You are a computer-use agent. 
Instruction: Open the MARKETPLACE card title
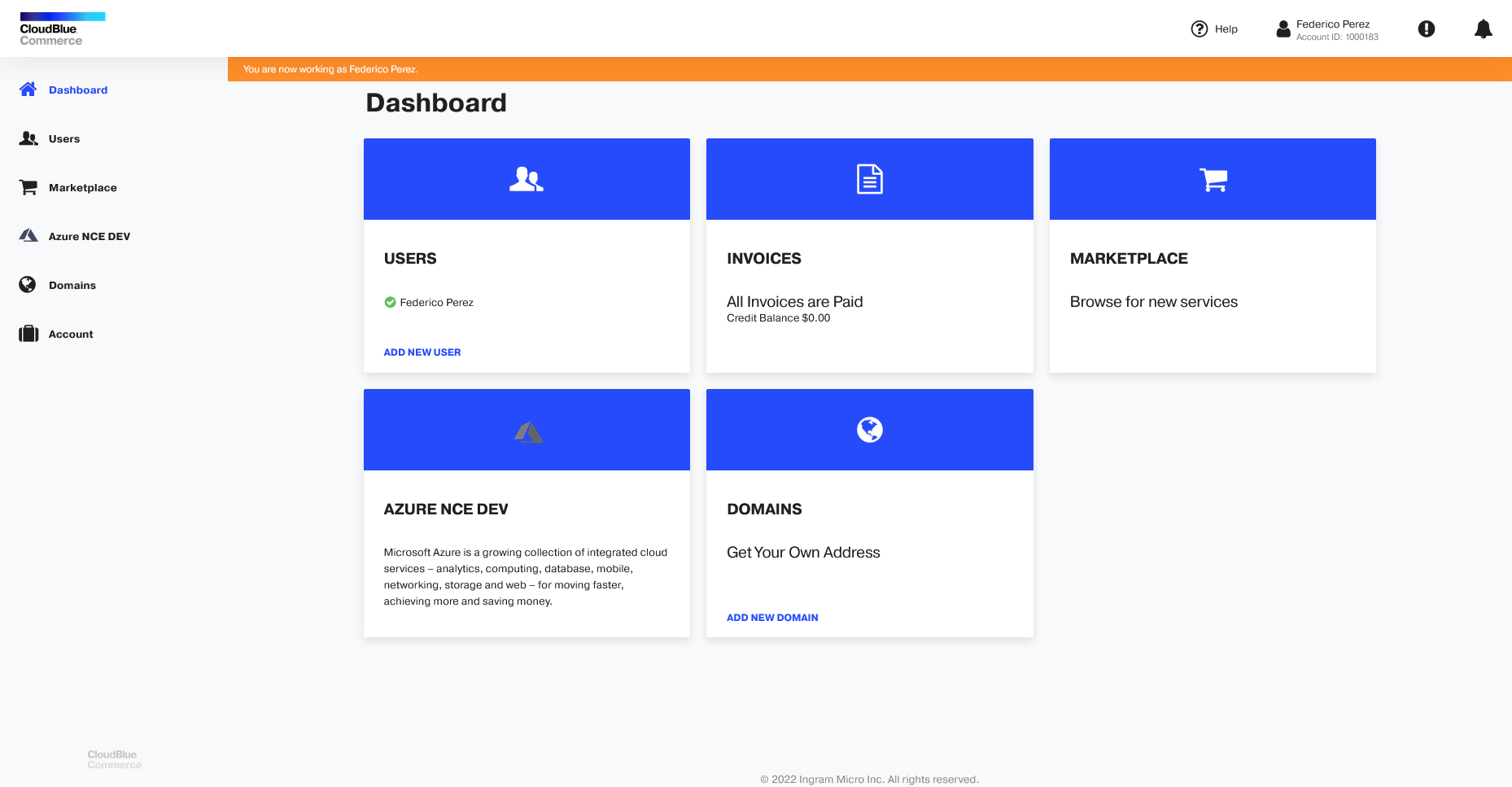[1129, 259]
